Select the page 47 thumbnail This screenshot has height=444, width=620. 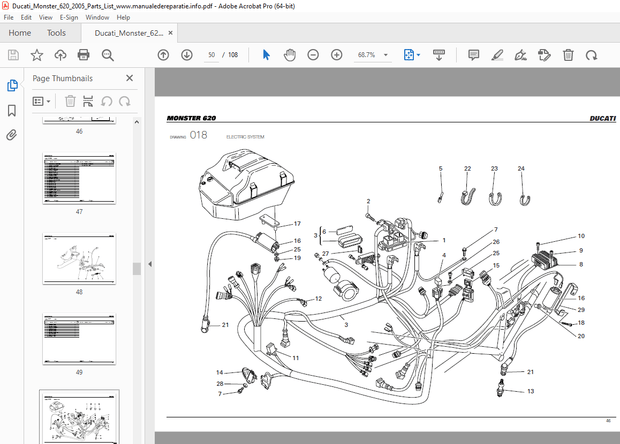click(79, 178)
